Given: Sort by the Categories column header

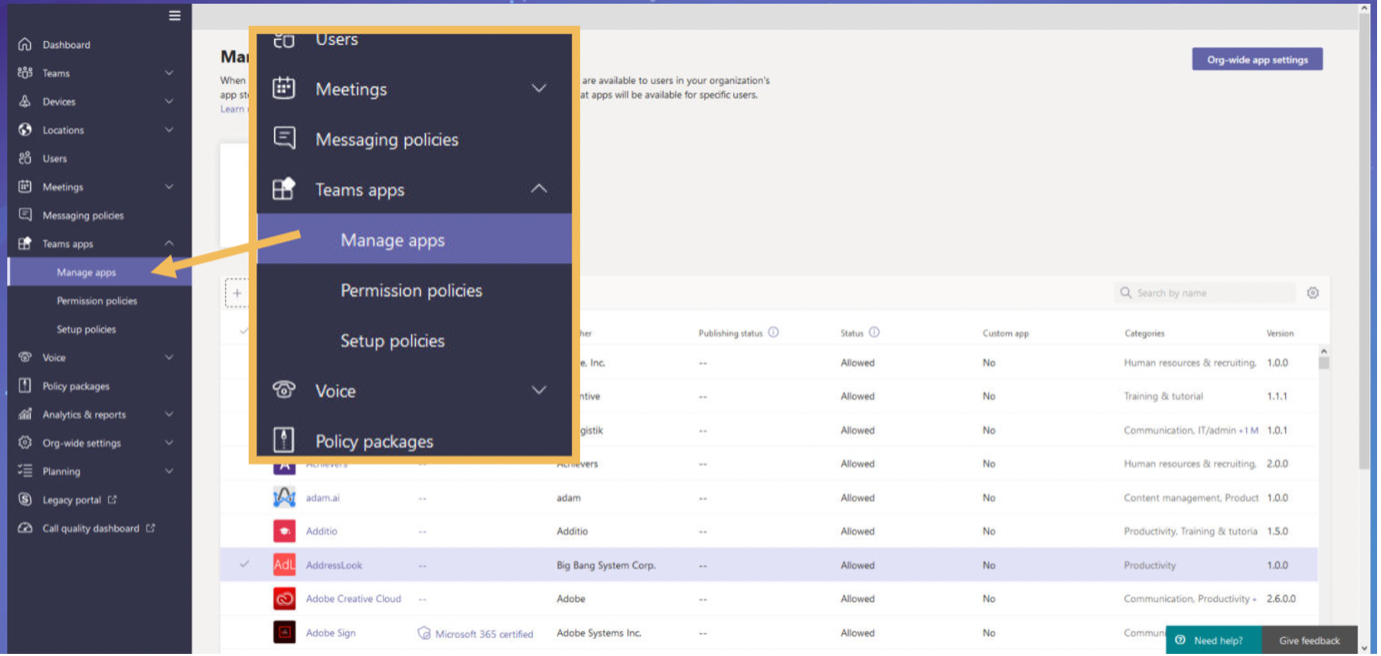Looking at the screenshot, I should pos(1144,334).
